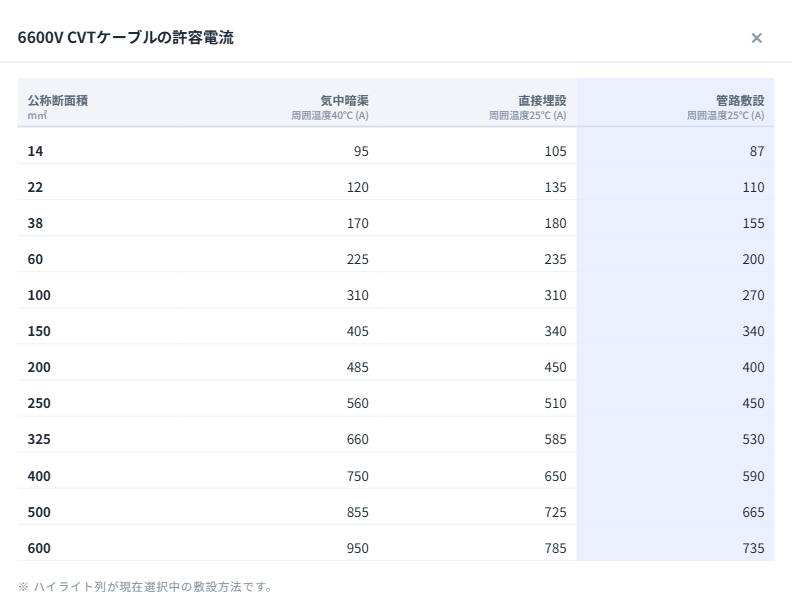This screenshot has height=605, width=792.
Task: Click the 公称断面積 column header
Action: (58, 100)
